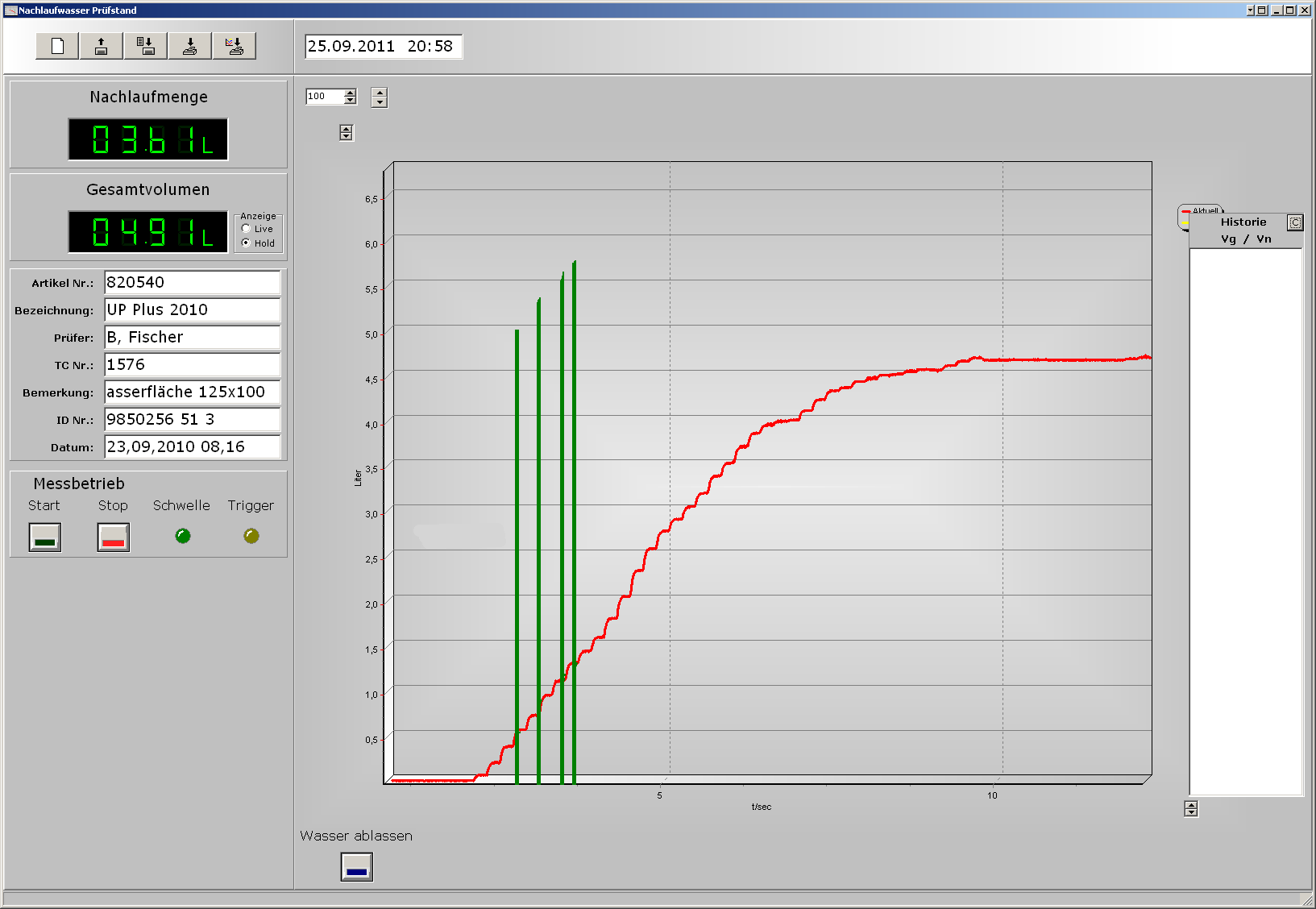The image size is (1316, 909).
Task: Click the green Schwelle indicator light
Action: tap(183, 536)
